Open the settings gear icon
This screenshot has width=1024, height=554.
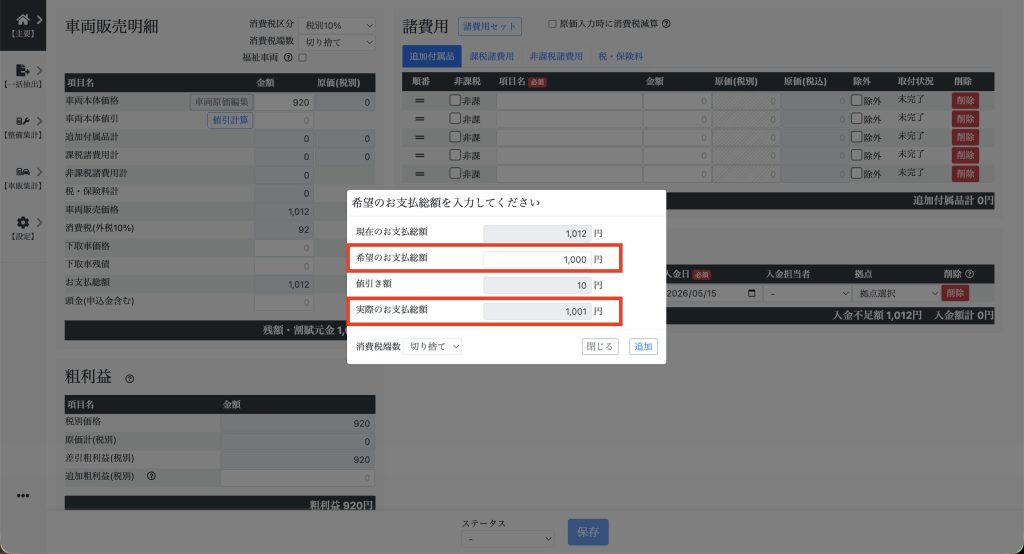(23, 222)
